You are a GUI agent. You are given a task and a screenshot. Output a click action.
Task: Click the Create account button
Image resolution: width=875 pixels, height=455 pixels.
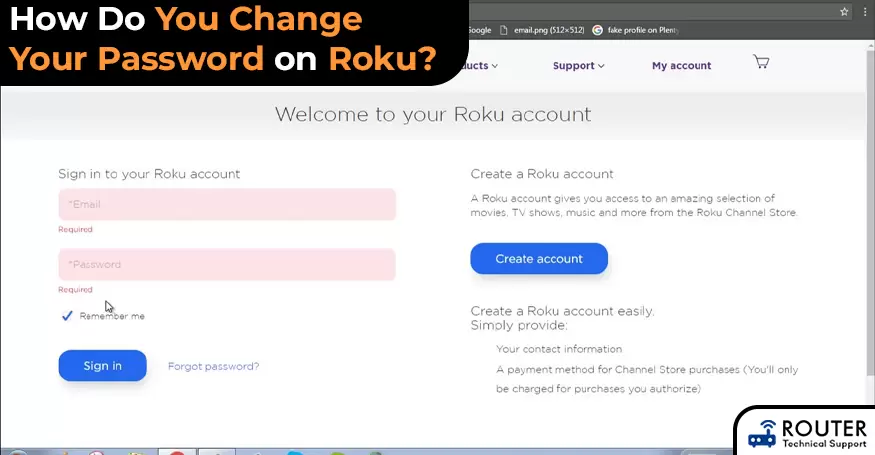coord(539,258)
